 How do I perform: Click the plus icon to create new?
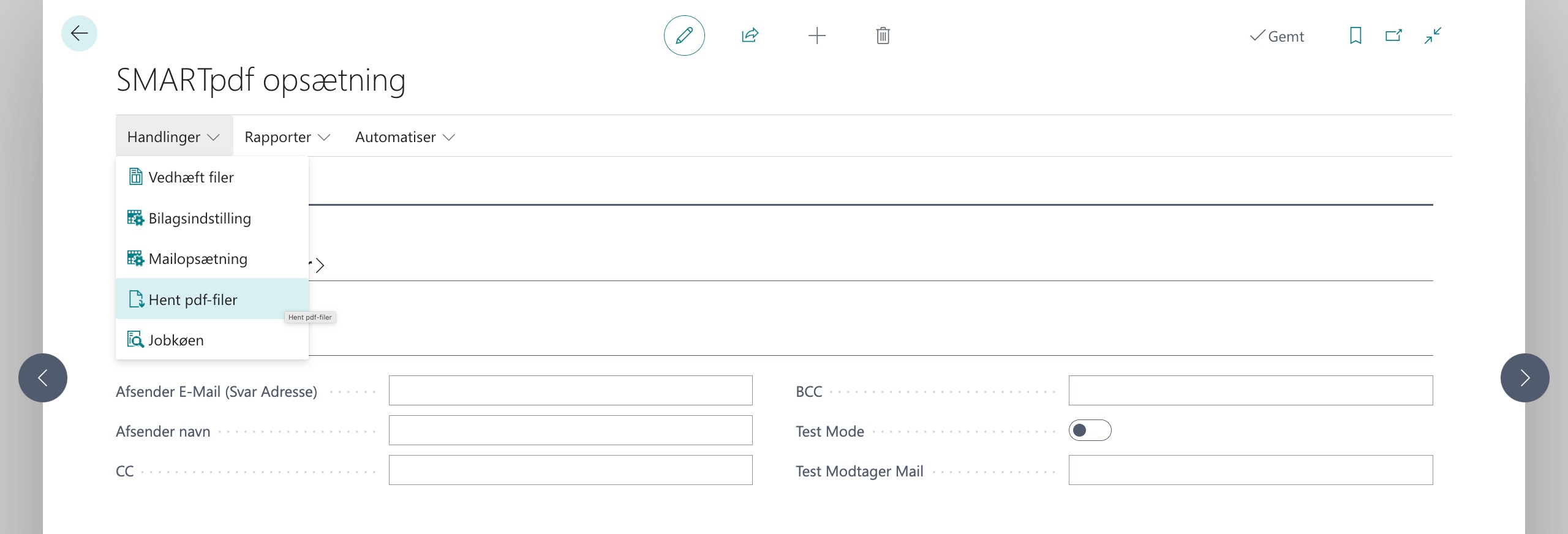816,36
